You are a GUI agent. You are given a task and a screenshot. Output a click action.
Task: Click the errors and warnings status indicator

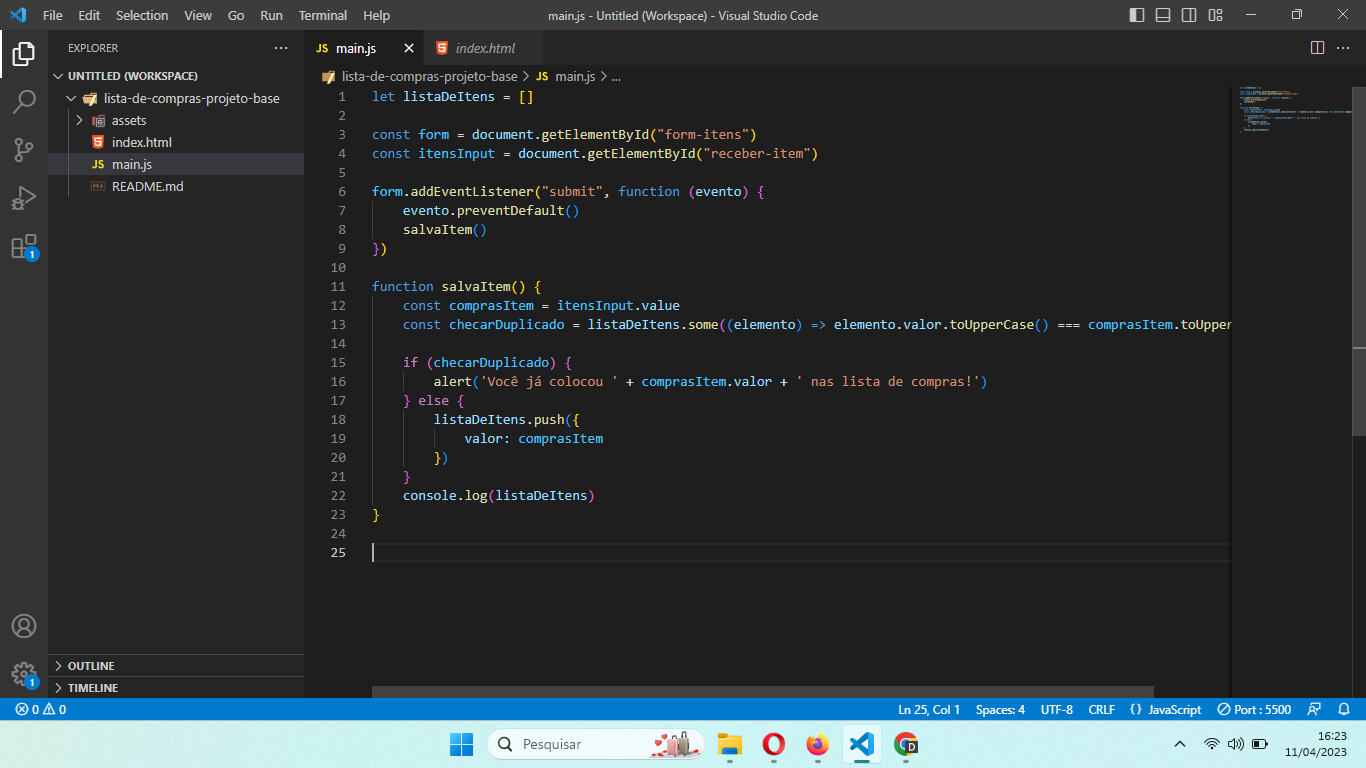point(41,709)
